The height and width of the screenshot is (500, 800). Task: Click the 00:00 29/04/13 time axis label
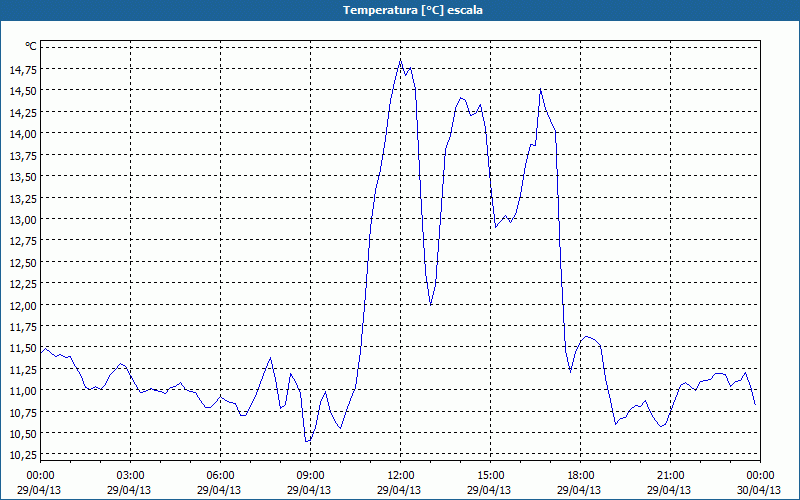[39, 483]
